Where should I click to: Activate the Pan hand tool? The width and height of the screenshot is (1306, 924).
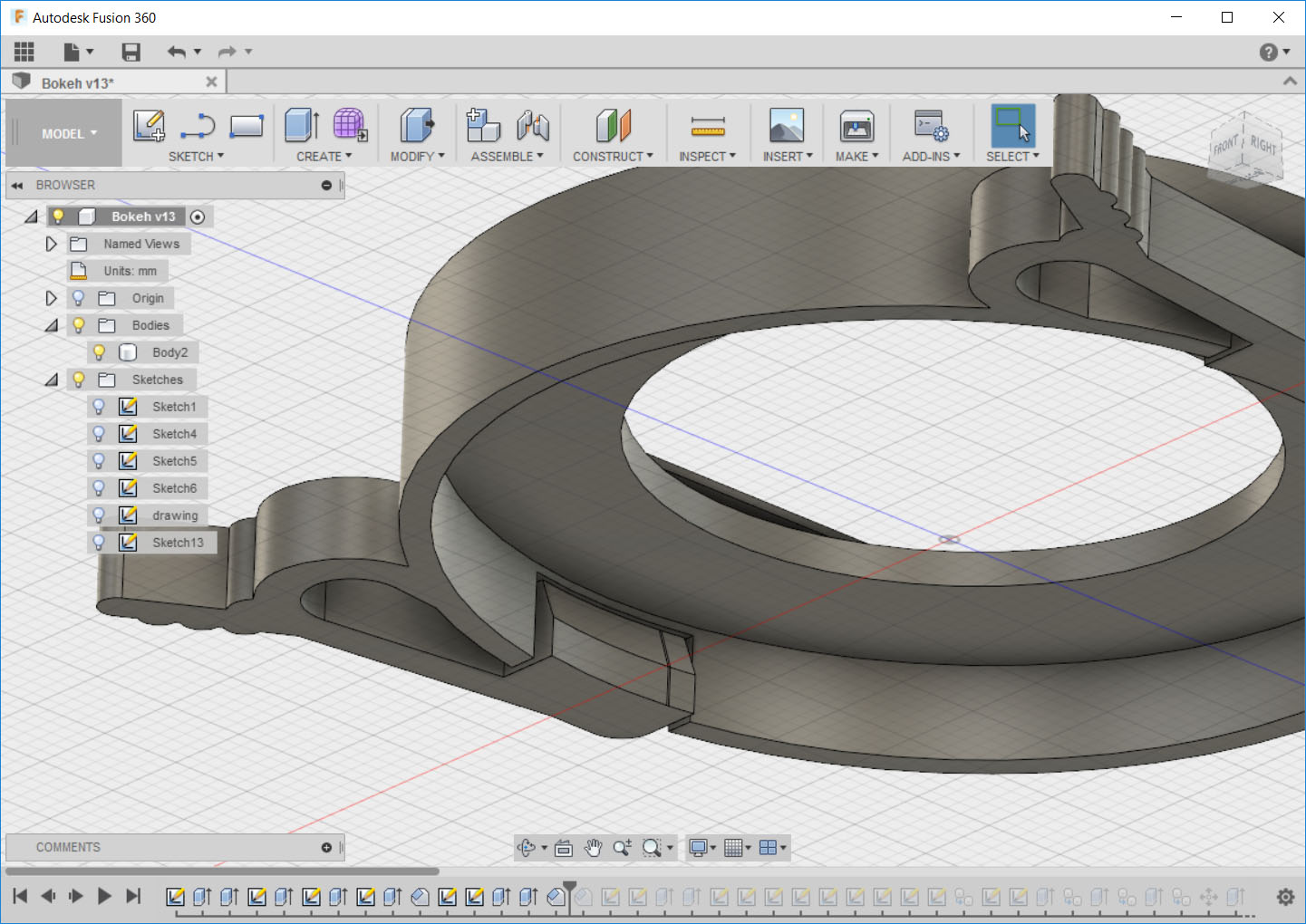point(593,848)
